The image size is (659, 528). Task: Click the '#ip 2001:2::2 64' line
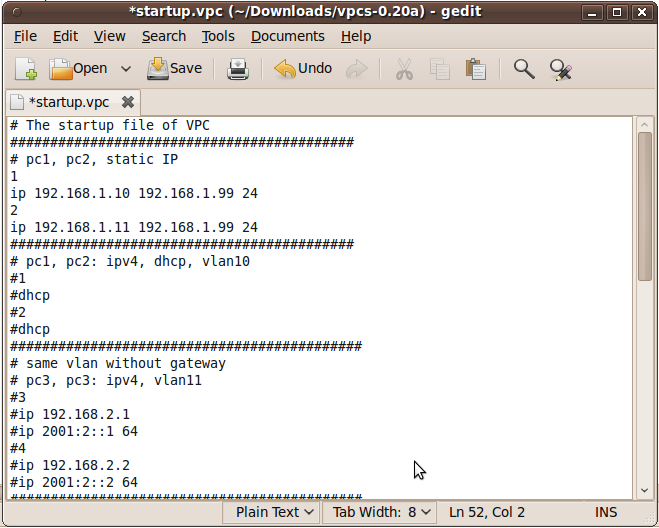pyautogui.click(x=74, y=482)
